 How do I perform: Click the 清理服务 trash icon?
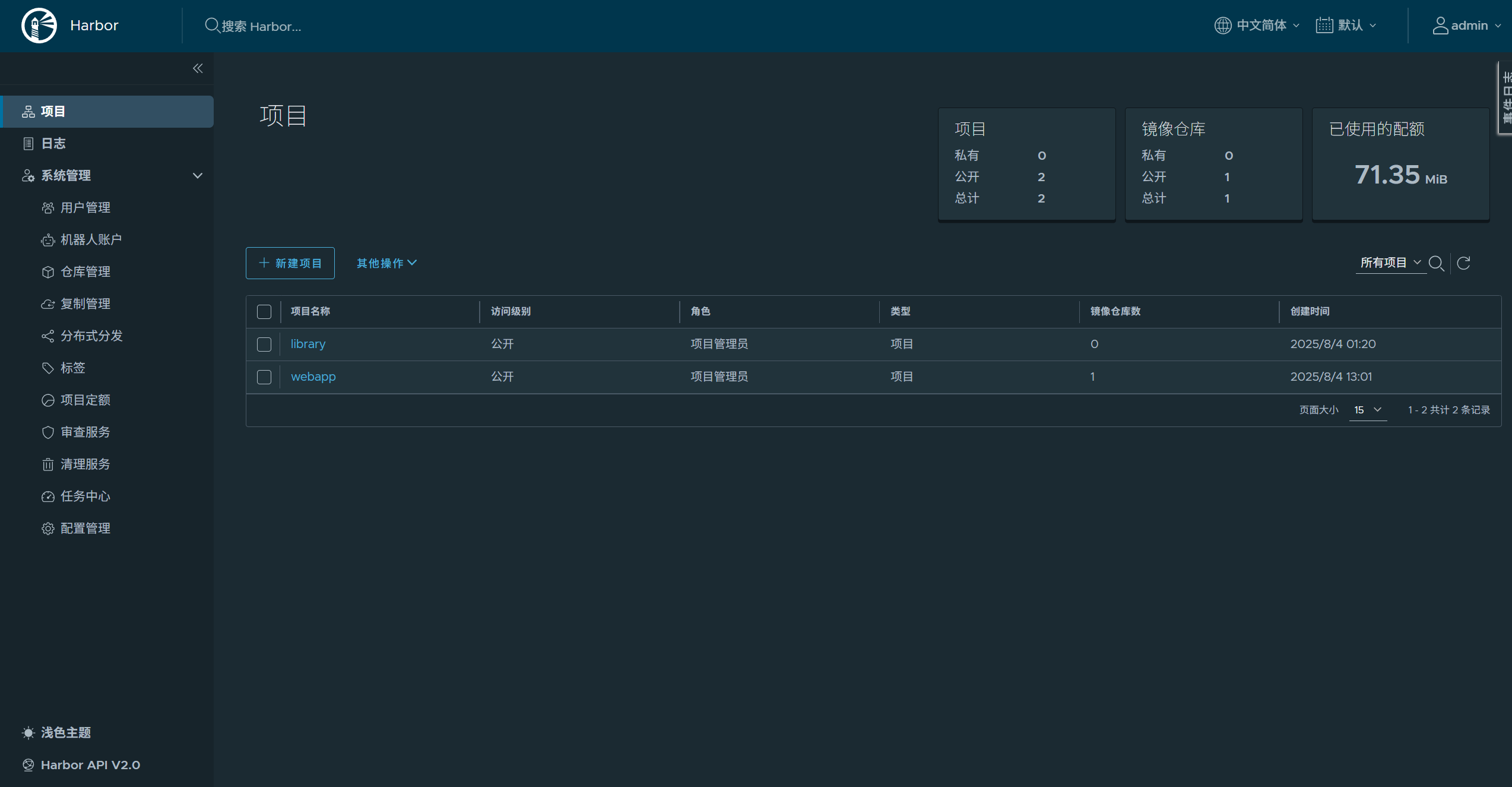(48, 464)
